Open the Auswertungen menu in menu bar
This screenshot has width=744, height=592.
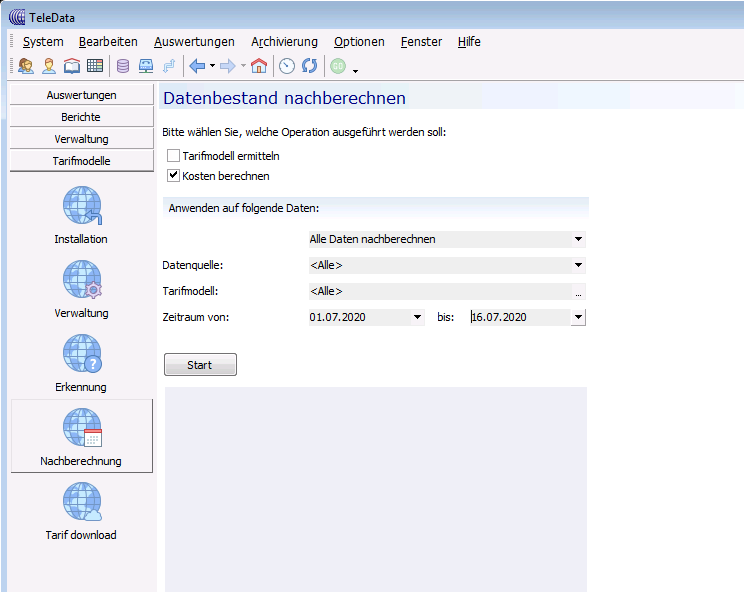pyautogui.click(x=194, y=42)
